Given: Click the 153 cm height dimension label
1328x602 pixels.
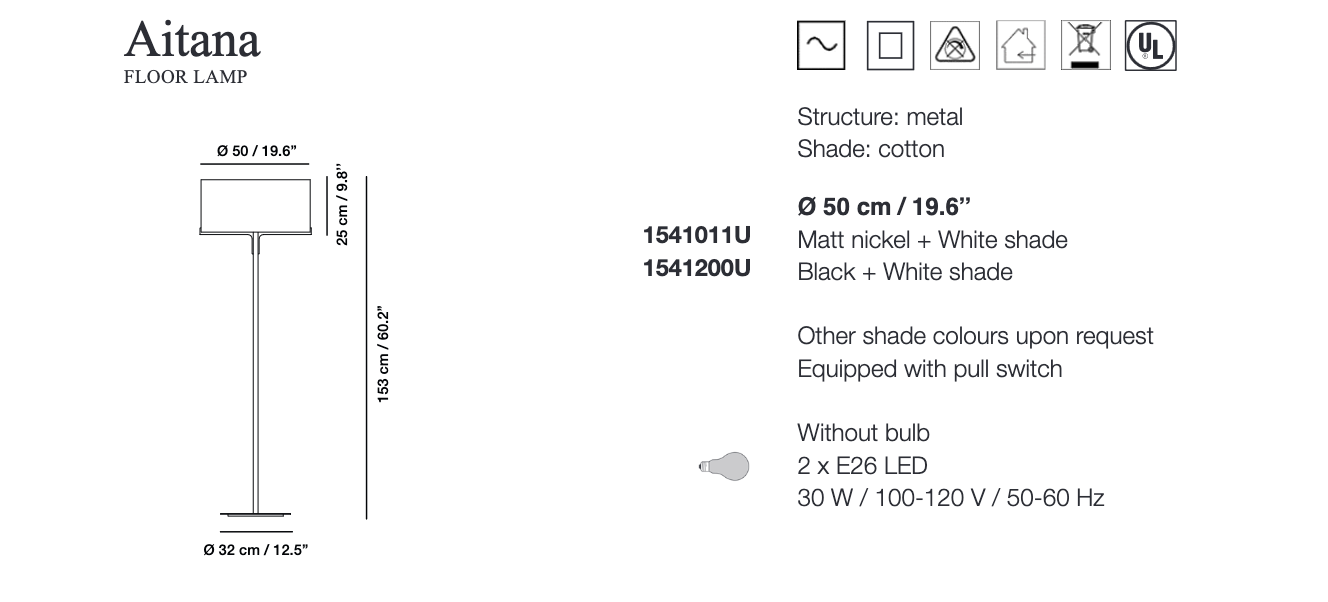Looking at the screenshot, I should coord(382,354).
